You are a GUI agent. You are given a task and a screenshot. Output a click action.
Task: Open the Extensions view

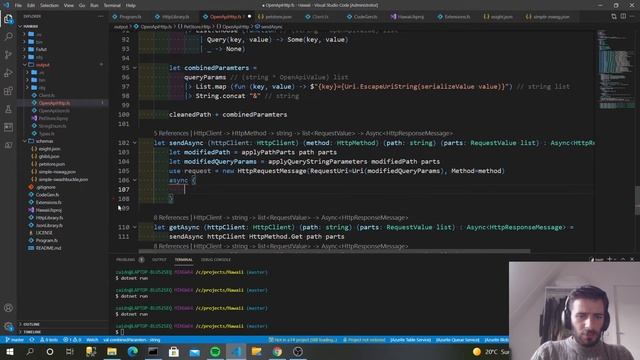tap(8, 91)
